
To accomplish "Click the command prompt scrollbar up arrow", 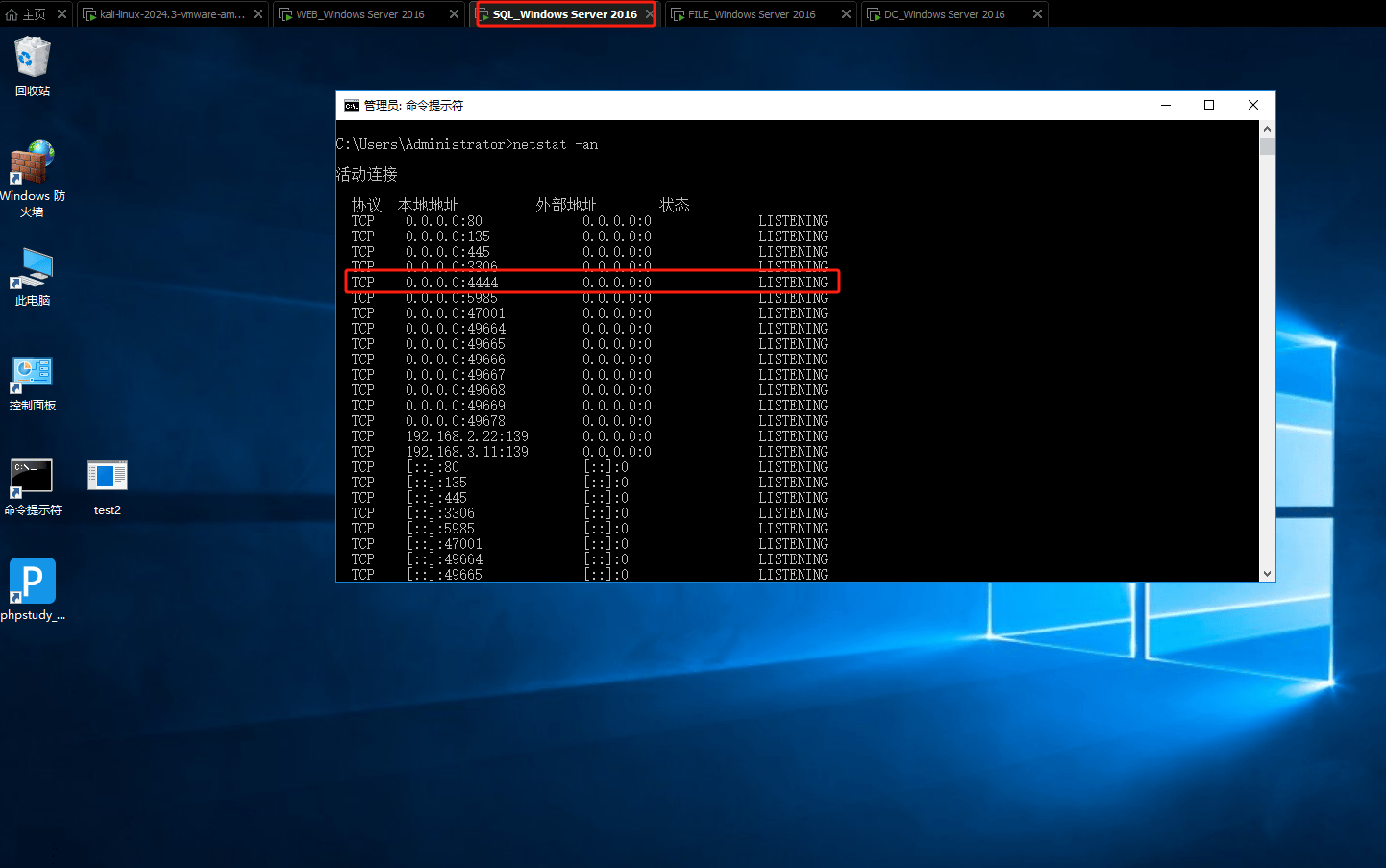I will point(1267,129).
